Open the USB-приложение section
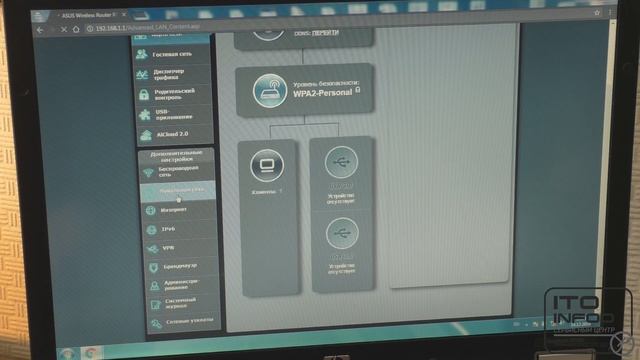 click(x=175, y=115)
